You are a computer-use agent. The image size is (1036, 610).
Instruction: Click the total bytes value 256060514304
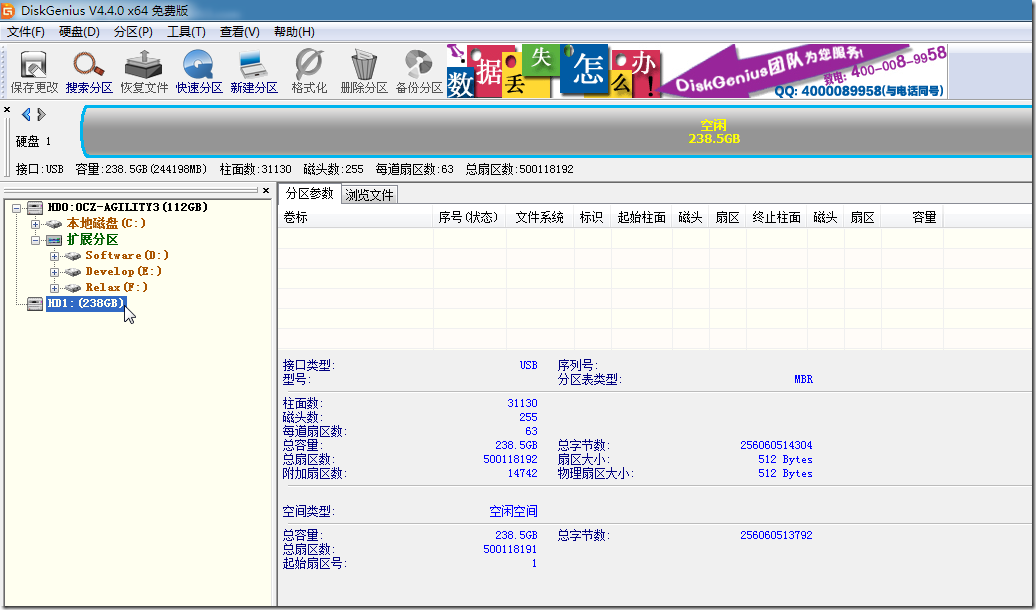(776, 445)
